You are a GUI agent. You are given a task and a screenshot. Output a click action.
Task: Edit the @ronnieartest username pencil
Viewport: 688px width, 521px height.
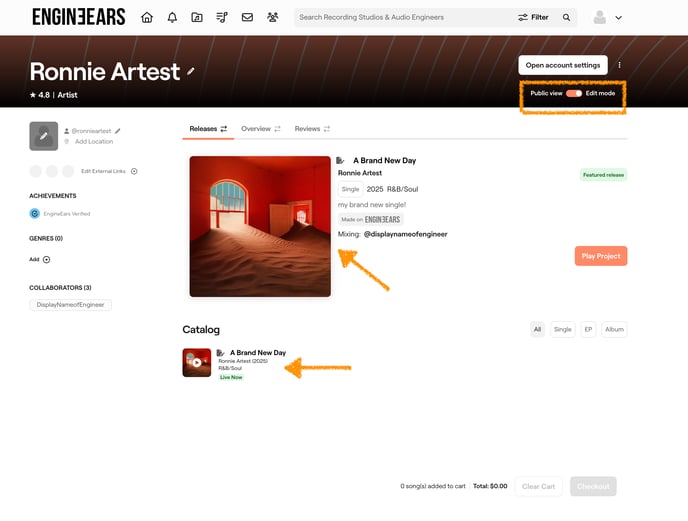tap(117, 130)
